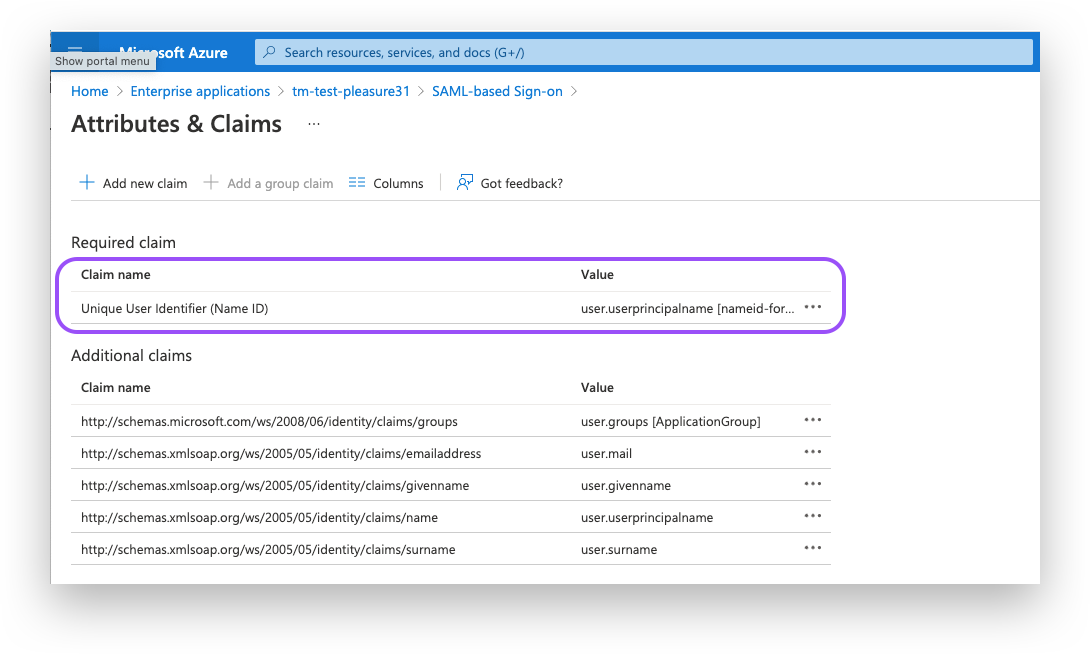Go to Enterprise applications breadcrumb

tap(200, 91)
